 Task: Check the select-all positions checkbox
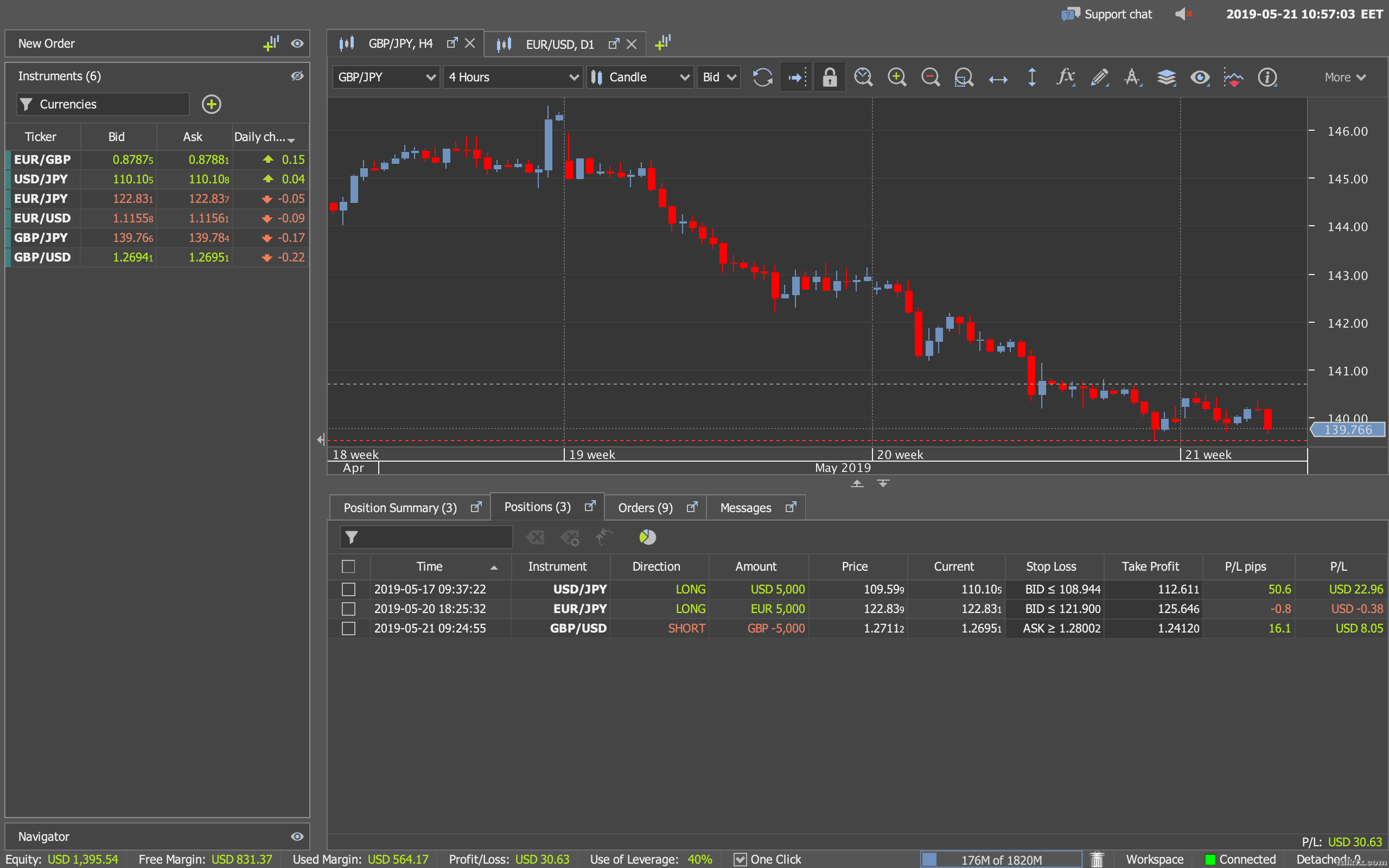[x=348, y=566]
